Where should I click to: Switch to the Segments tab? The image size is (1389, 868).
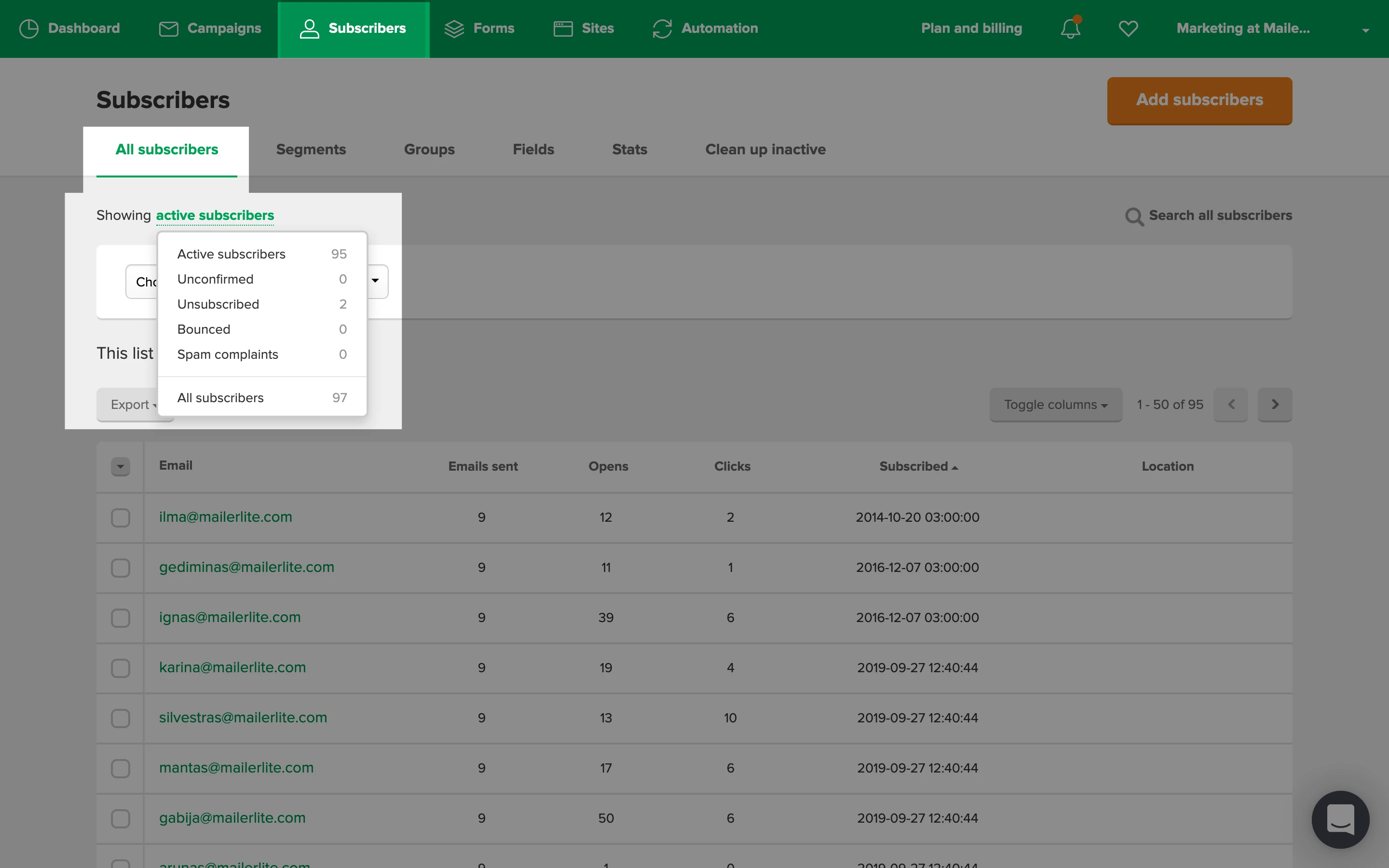(x=311, y=149)
